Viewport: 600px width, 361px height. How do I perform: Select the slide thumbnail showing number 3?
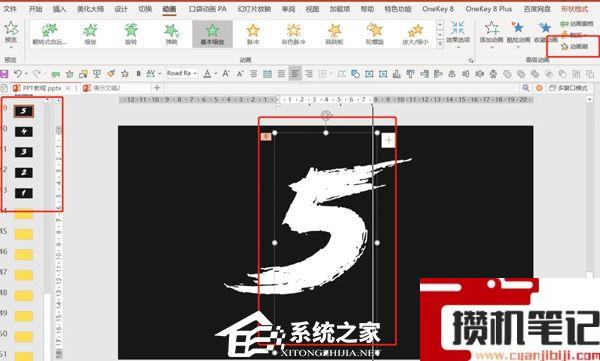pos(24,152)
